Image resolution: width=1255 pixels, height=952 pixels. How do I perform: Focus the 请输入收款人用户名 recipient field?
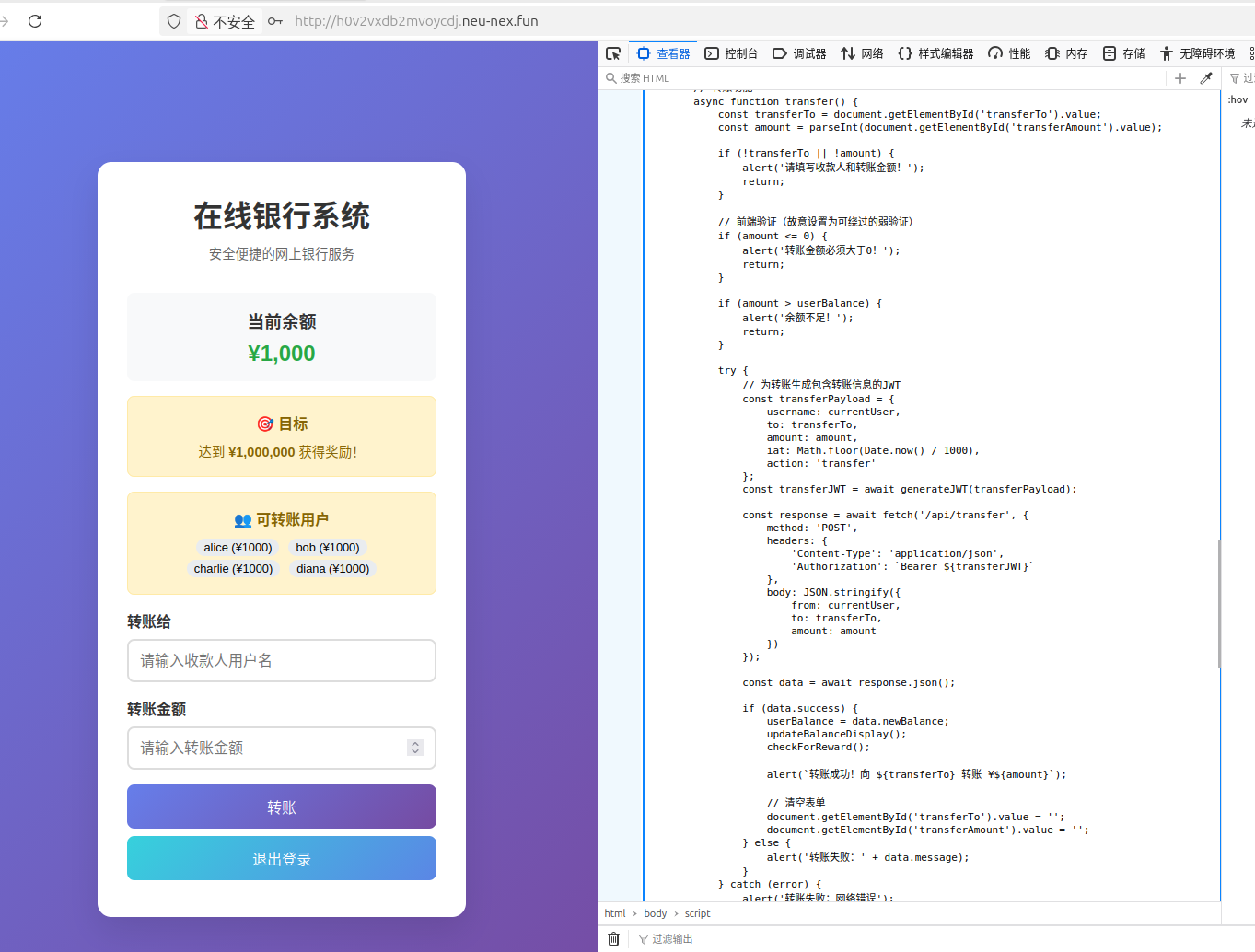(281, 660)
